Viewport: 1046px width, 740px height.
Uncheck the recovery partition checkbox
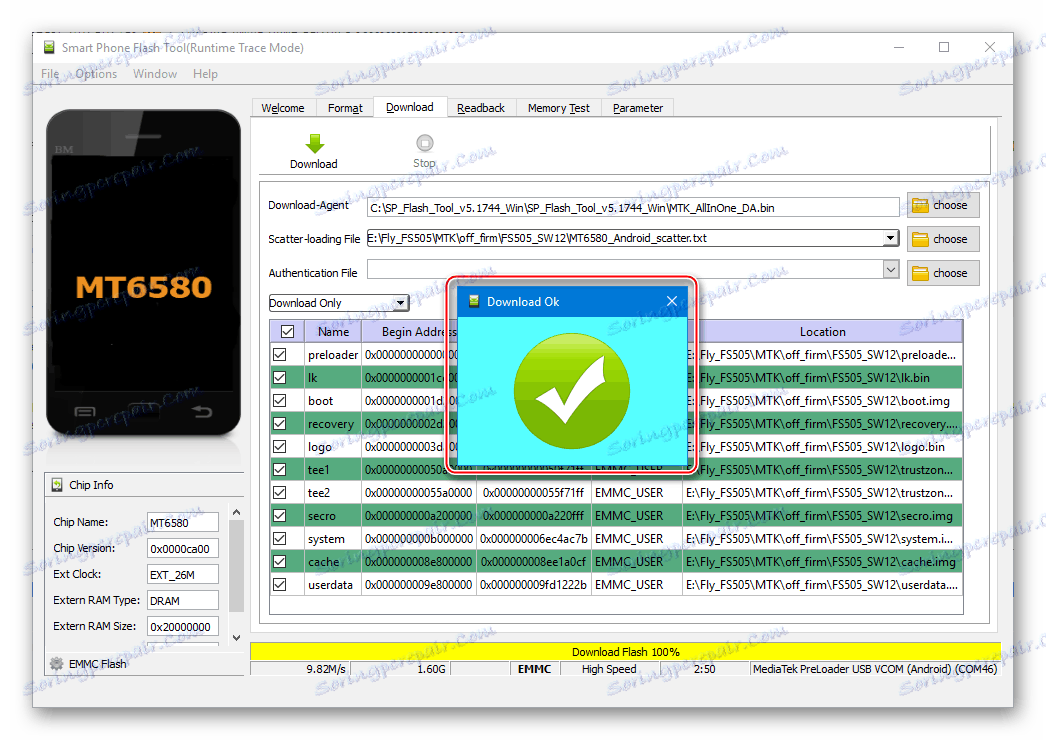[280, 424]
